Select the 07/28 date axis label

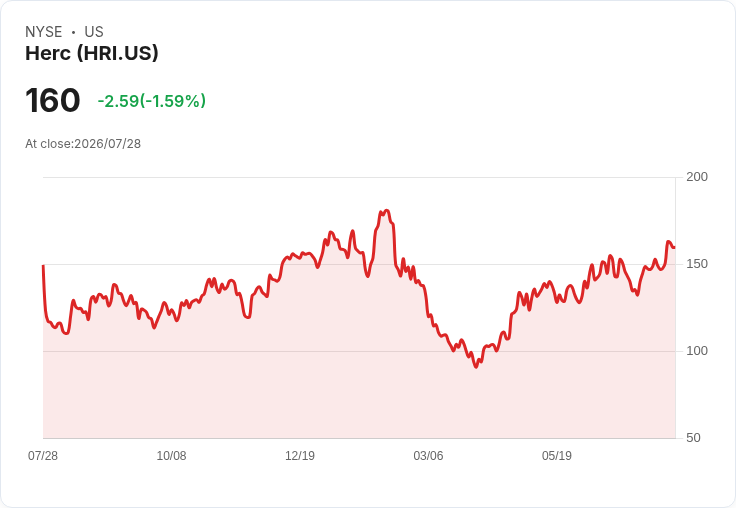point(43,456)
